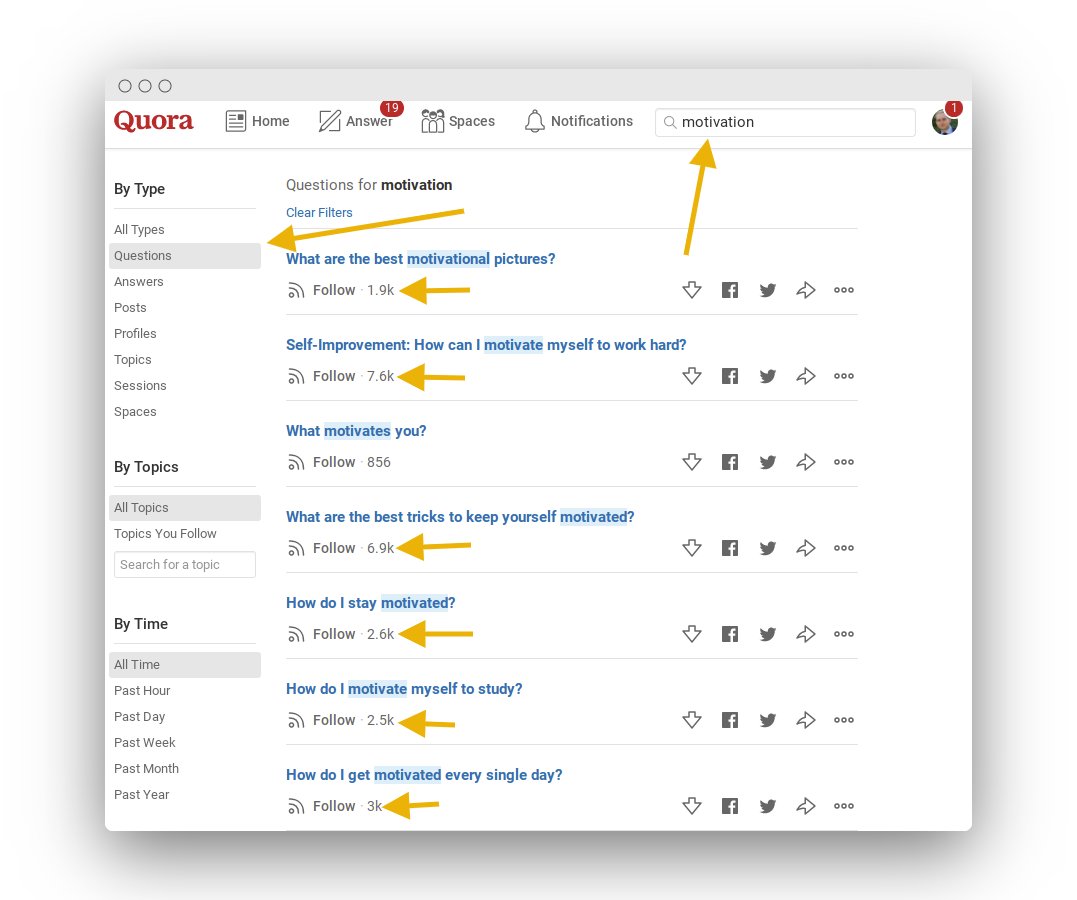Viewport: 1077px width, 900px height.
Task: Open 'What are the best motivational pictures?' question
Action: (420, 259)
